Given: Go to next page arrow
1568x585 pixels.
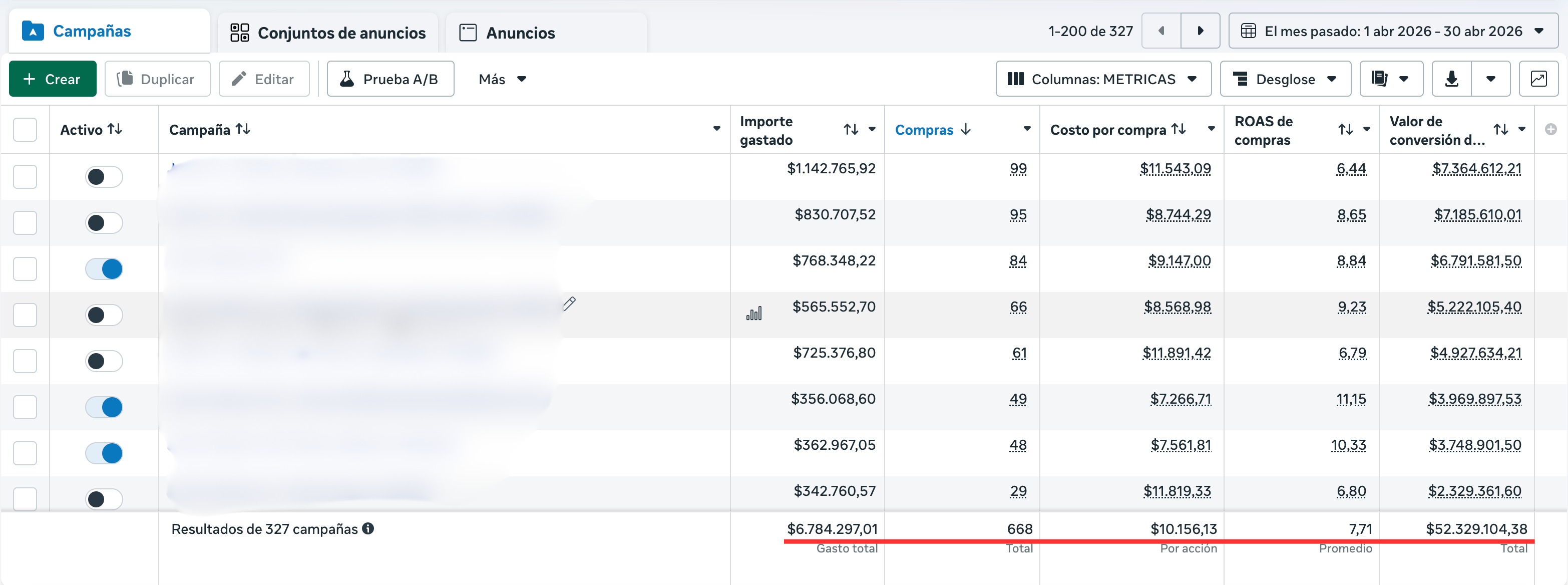Looking at the screenshot, I should [x=1200, y=31].
